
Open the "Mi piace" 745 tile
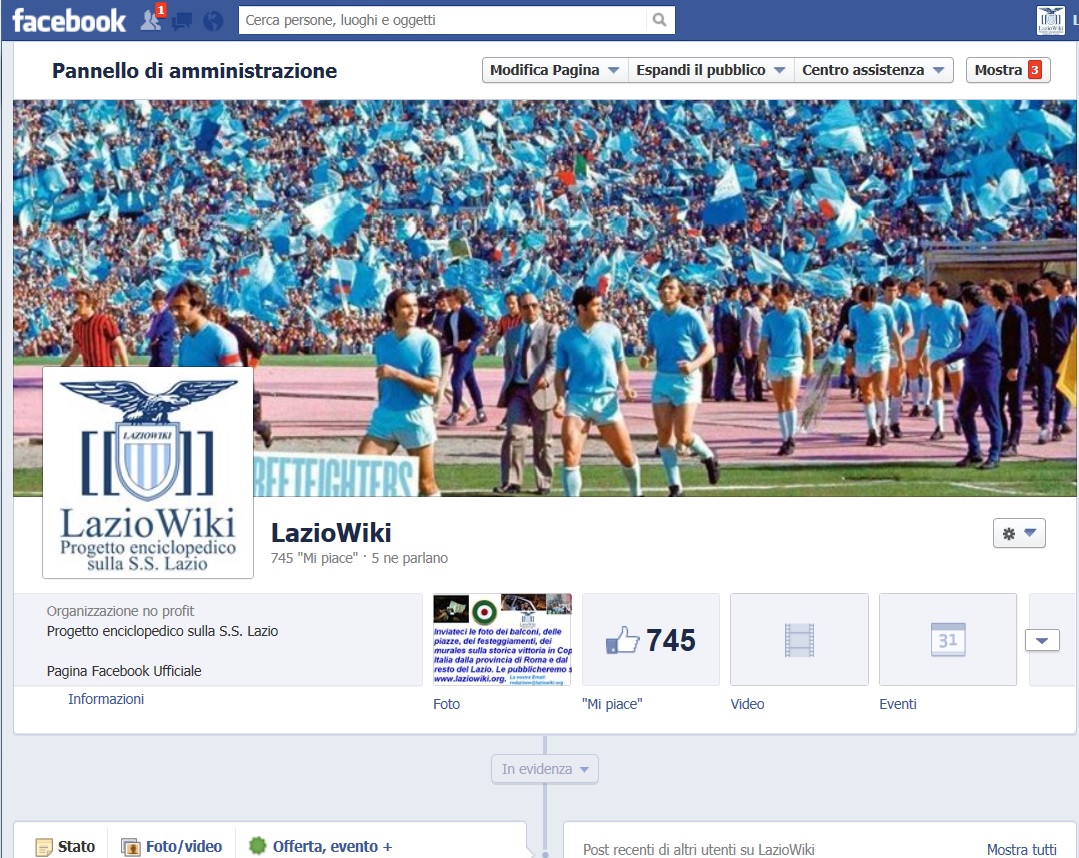(650, 639)
